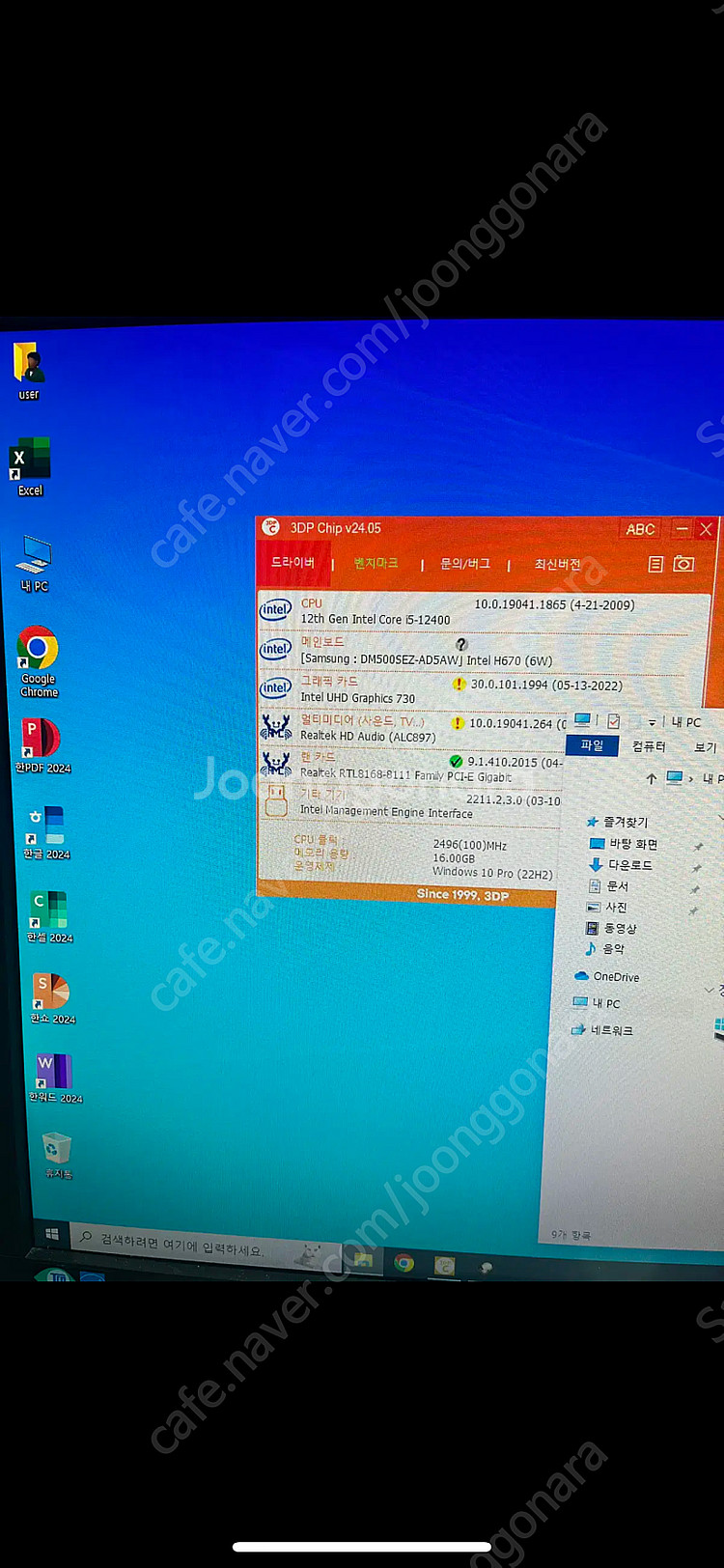Select 즐겨찾기 in Explorer sidebar
Screen dimensions: 724x1568
click(618, 822)
